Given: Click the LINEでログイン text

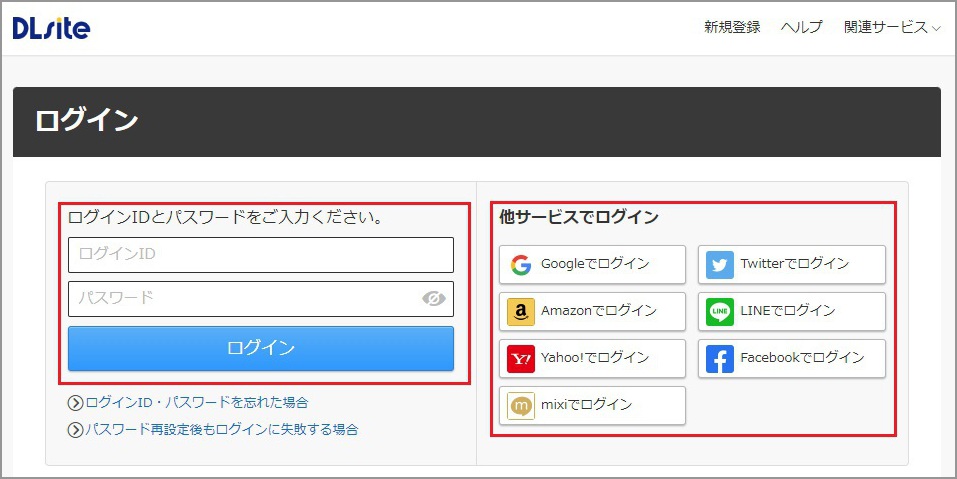Looking at the screenshot, I should tap(788, 311).
